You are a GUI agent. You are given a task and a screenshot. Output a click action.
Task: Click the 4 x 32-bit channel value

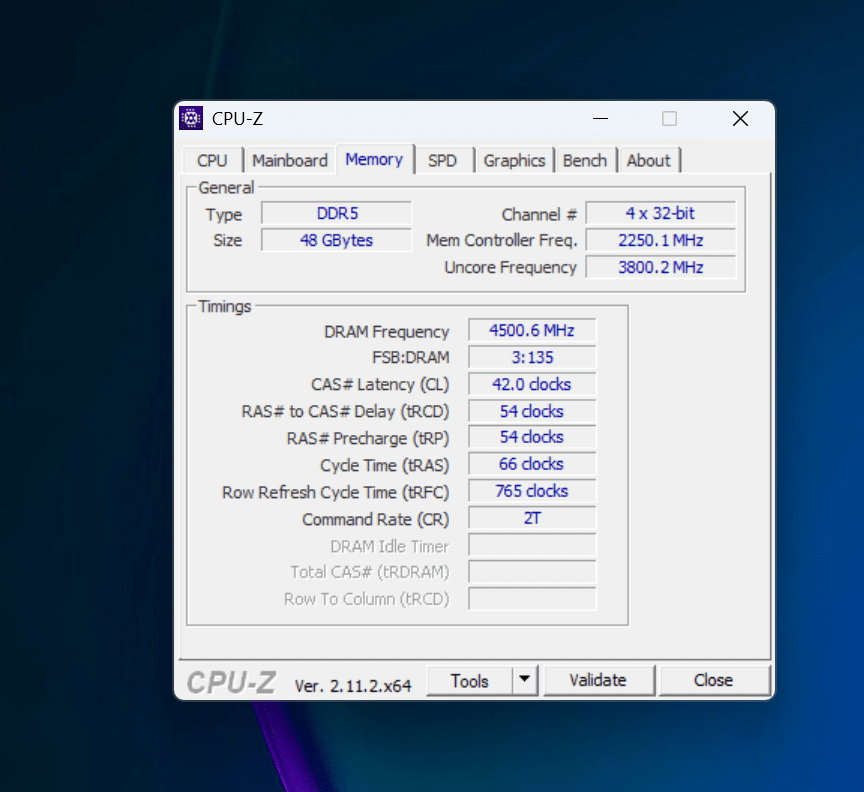[x=661, y=213]
